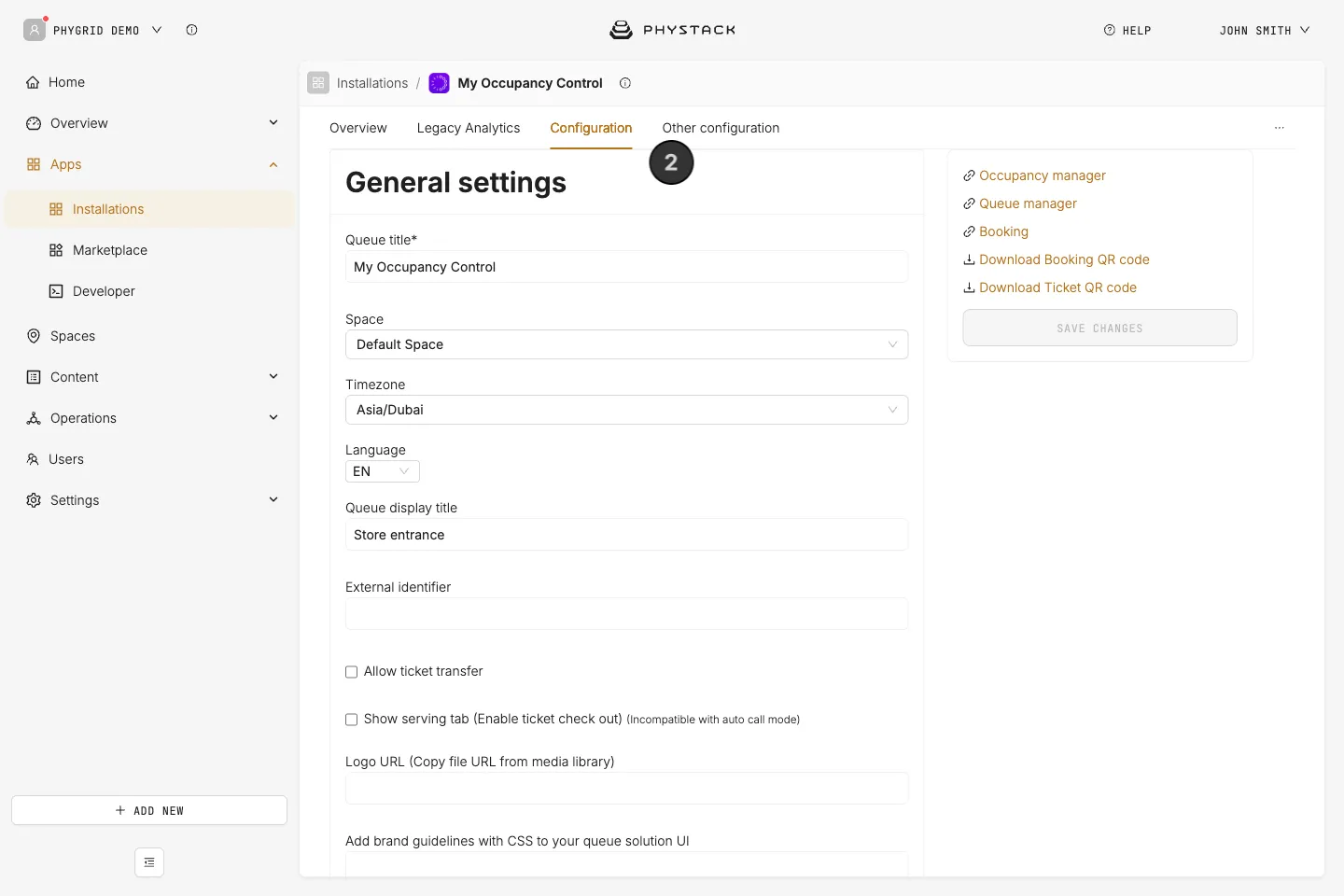Open the John Smith account menu
The width and height of the screenshot is (1344, 896).
(x=1265, y=30)
